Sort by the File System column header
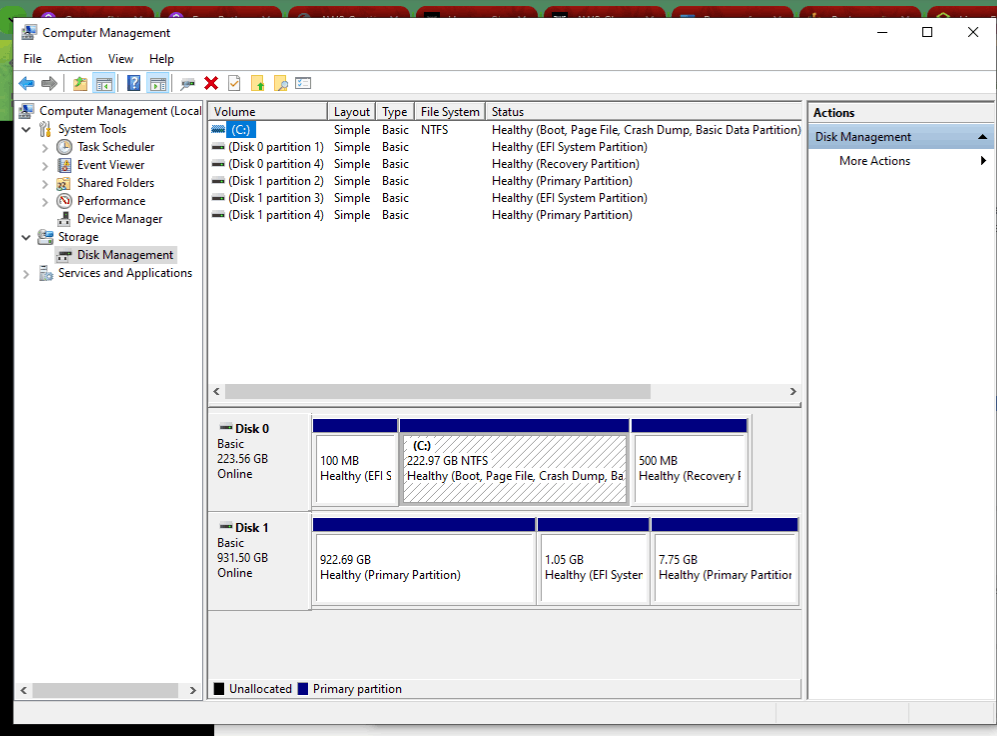 (x=450, y=111)
